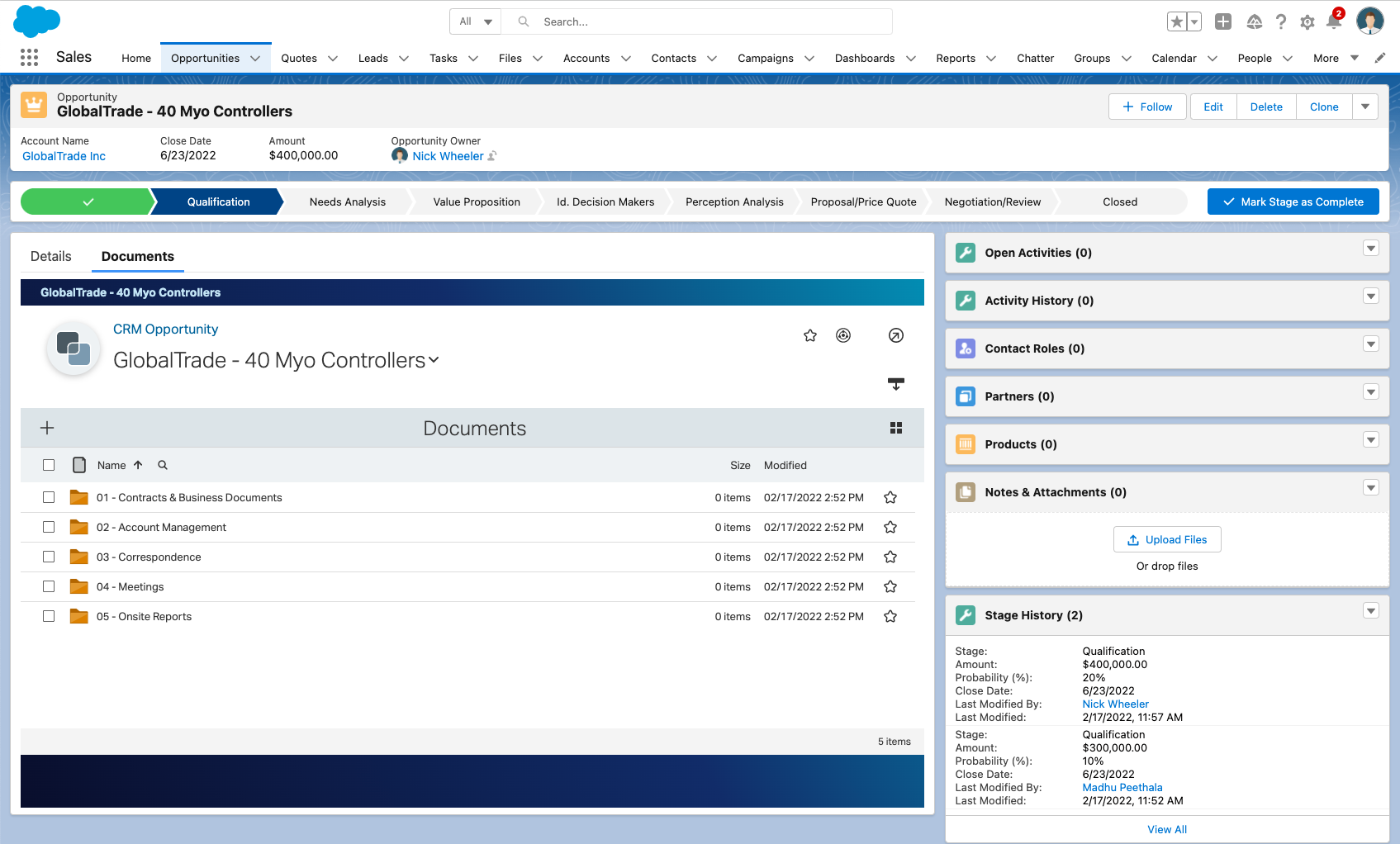
Task: Select the Proposal/Price Quote stage in path
Action: [x=863, y=202]
